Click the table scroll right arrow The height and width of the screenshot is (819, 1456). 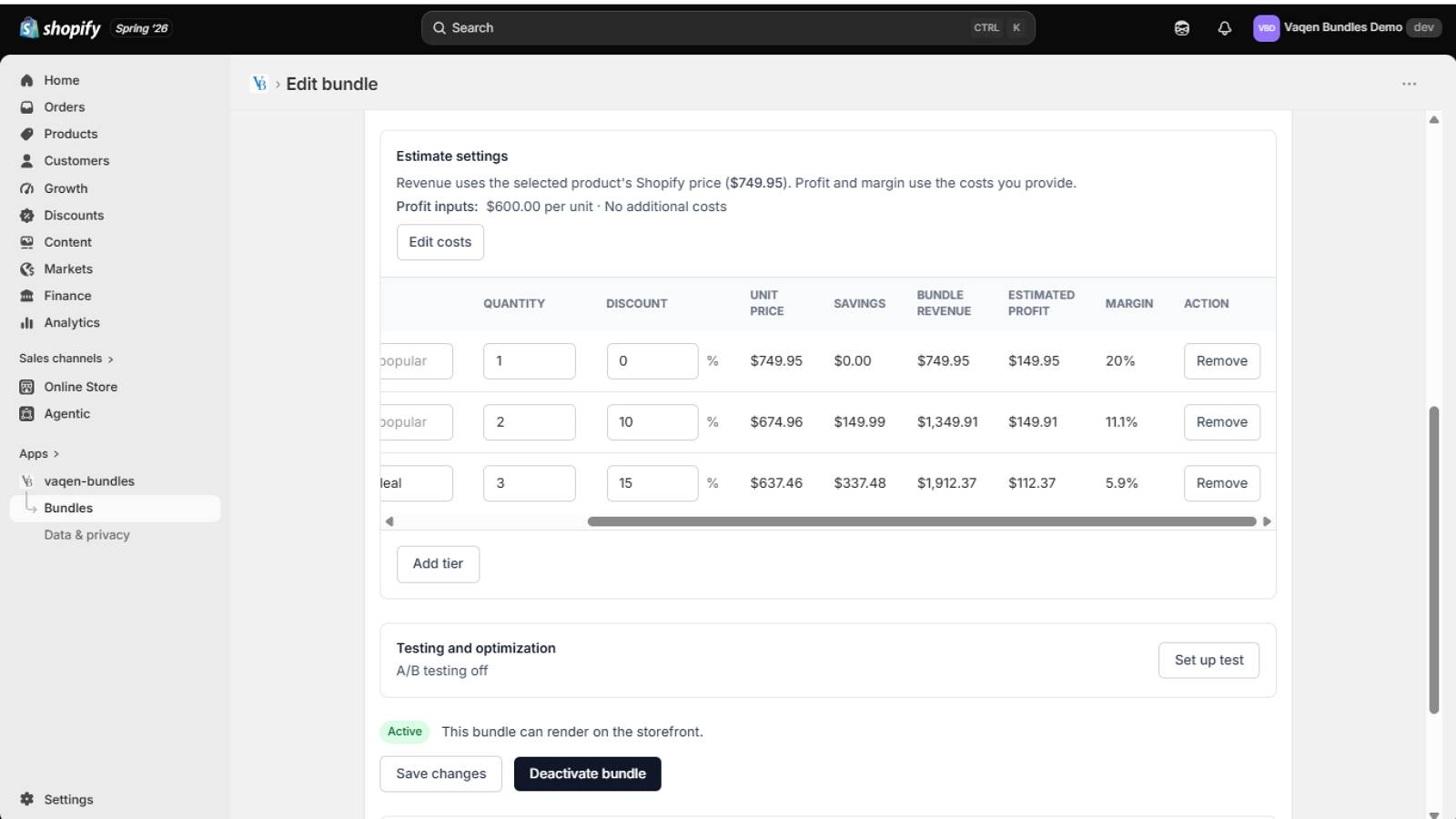(x=1267, y=521)
